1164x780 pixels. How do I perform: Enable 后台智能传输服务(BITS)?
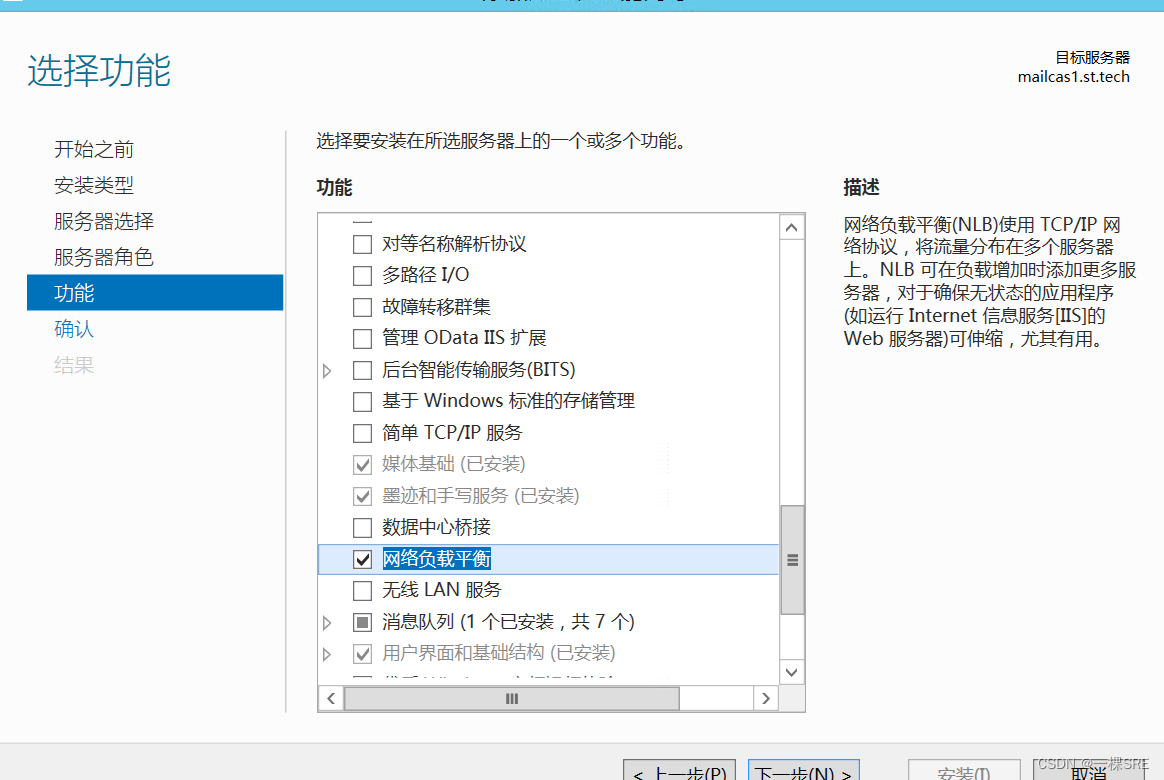tap(363, 370)
